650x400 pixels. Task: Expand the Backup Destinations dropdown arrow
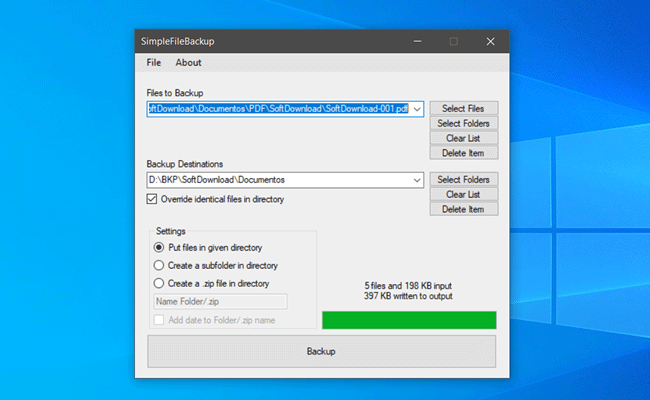[x=417, y=180]
